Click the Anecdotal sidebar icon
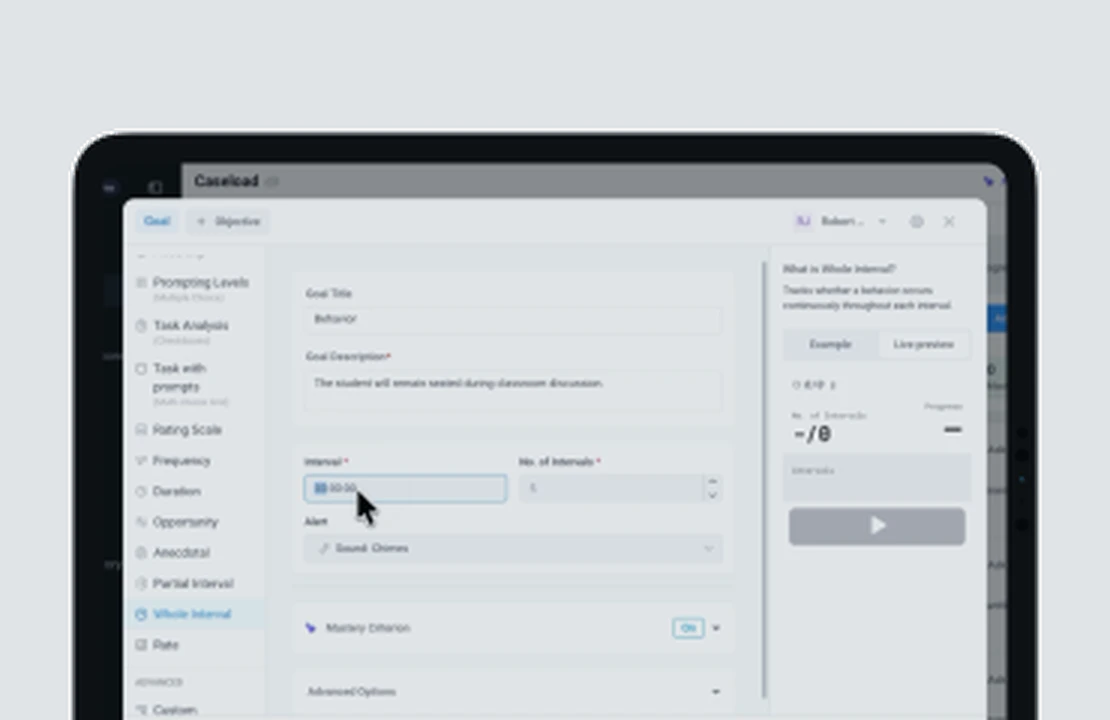1110x720 pixels. [142, 553]
